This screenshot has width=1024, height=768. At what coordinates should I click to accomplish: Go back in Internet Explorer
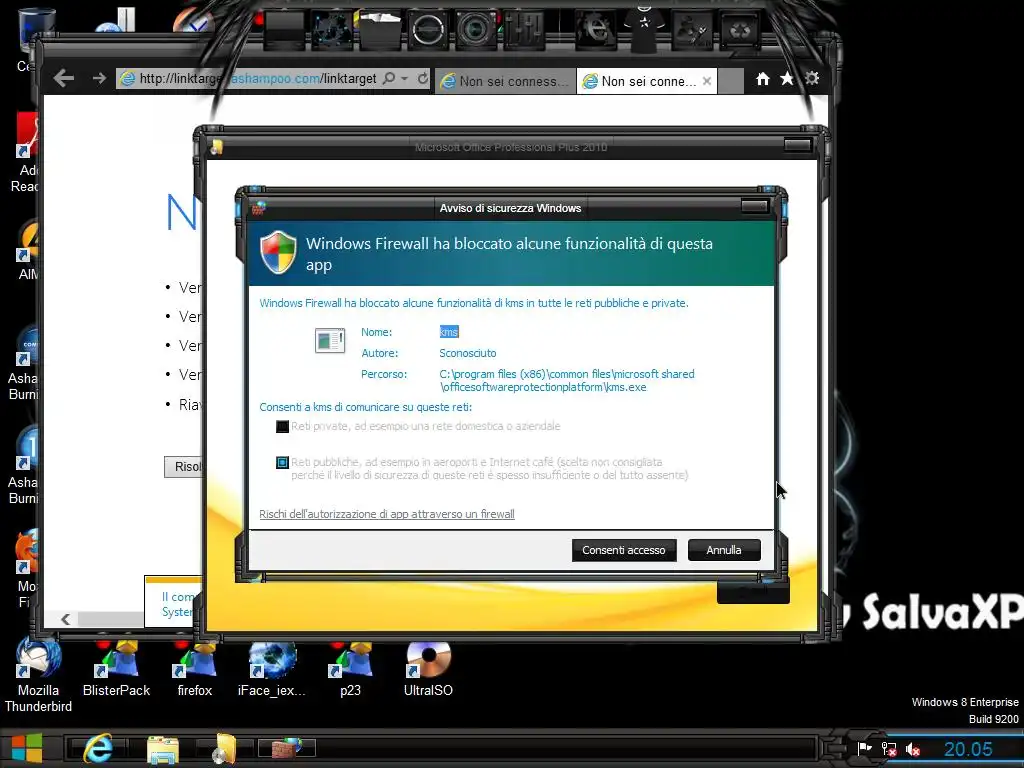63,79
